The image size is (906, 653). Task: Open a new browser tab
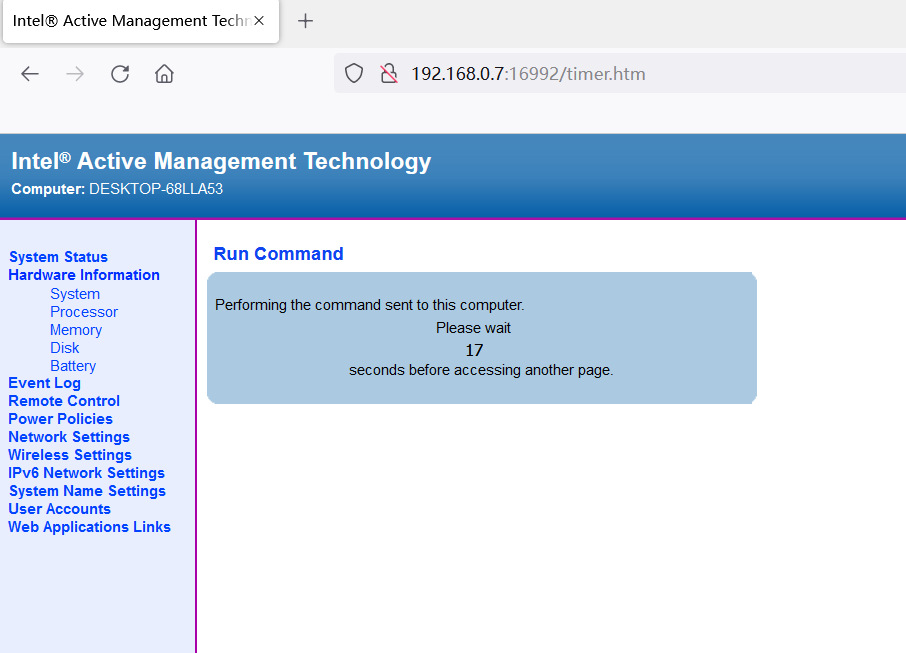pyautogui.click(x=305, y=20)
